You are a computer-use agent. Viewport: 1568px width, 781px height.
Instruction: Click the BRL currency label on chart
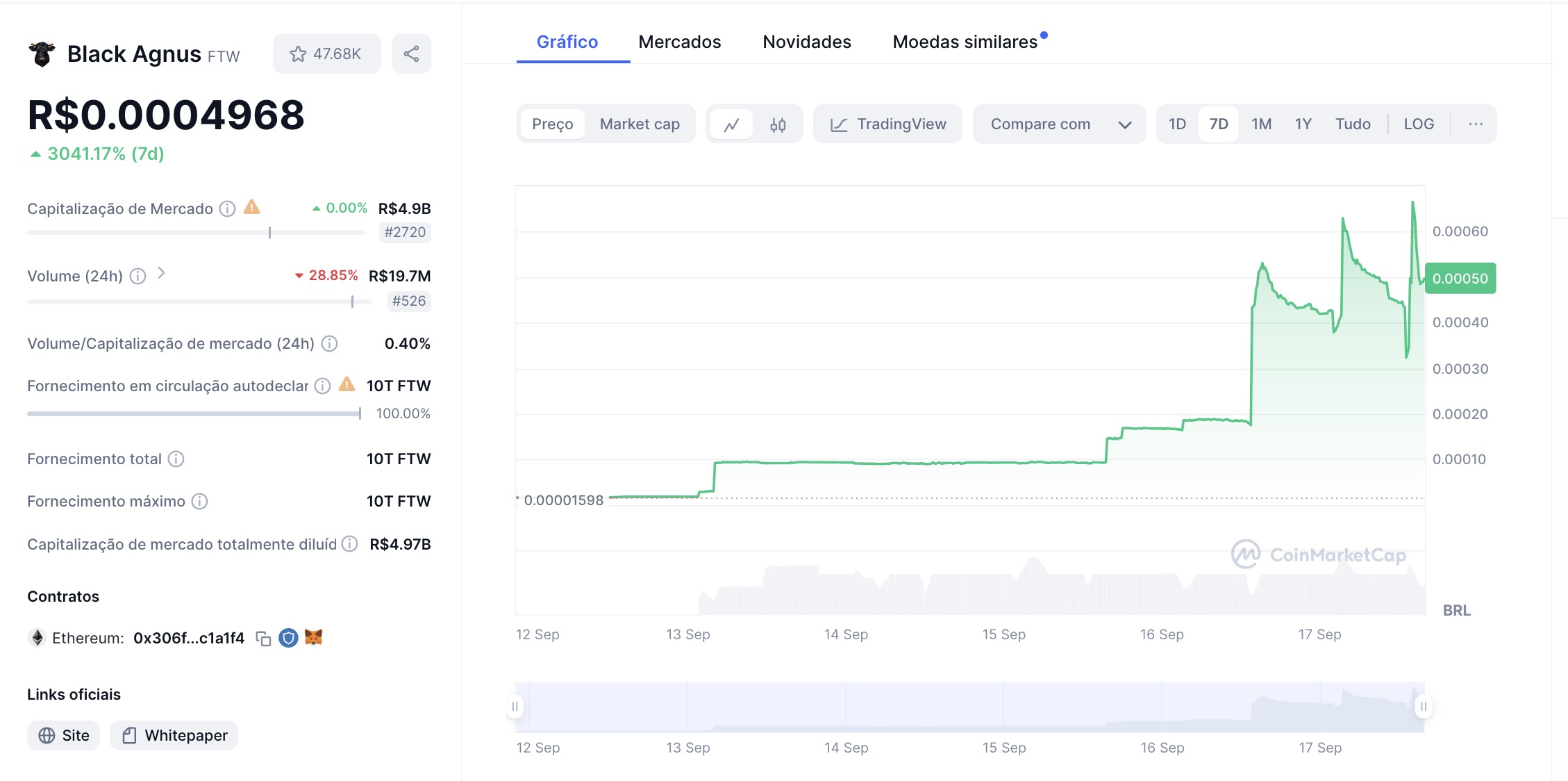click(x=1456, y=611)
